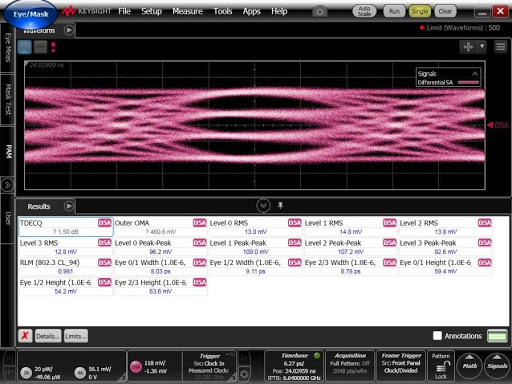This screenshot has width=512, height=384.
Task: Collapse the Signals legend box
Action: pyautogui.click(x=475, y=74)
